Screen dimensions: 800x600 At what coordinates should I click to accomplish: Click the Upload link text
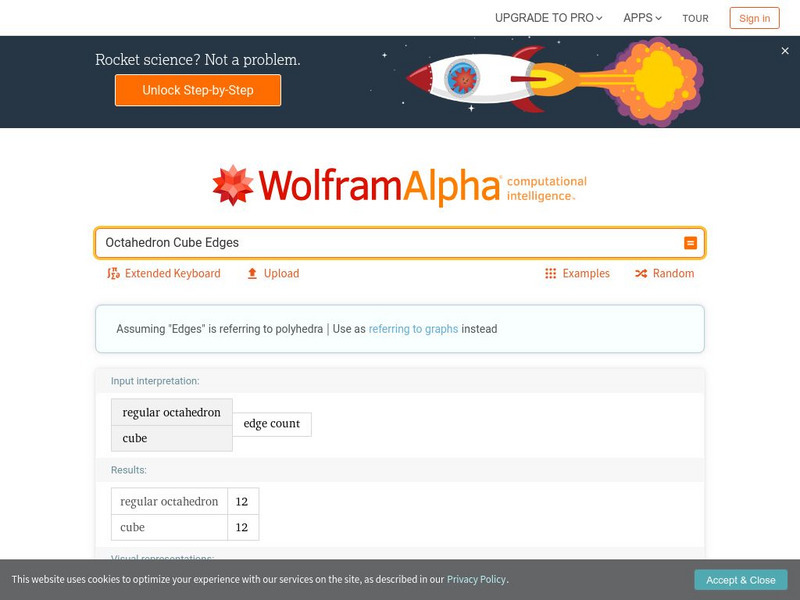(x=281, y=273)
